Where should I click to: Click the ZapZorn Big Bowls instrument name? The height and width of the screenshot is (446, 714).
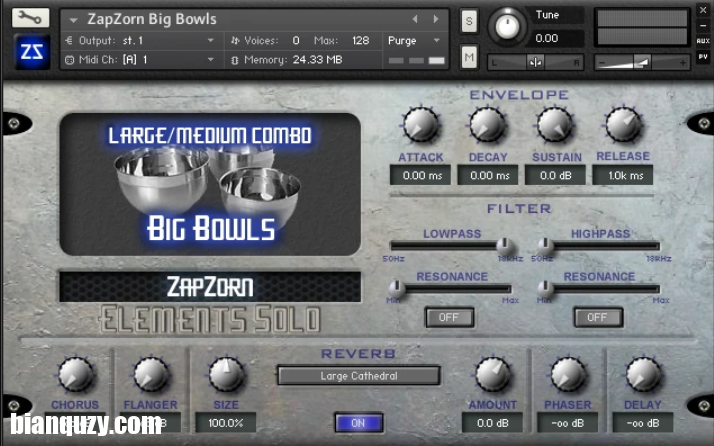pos(152,19)
